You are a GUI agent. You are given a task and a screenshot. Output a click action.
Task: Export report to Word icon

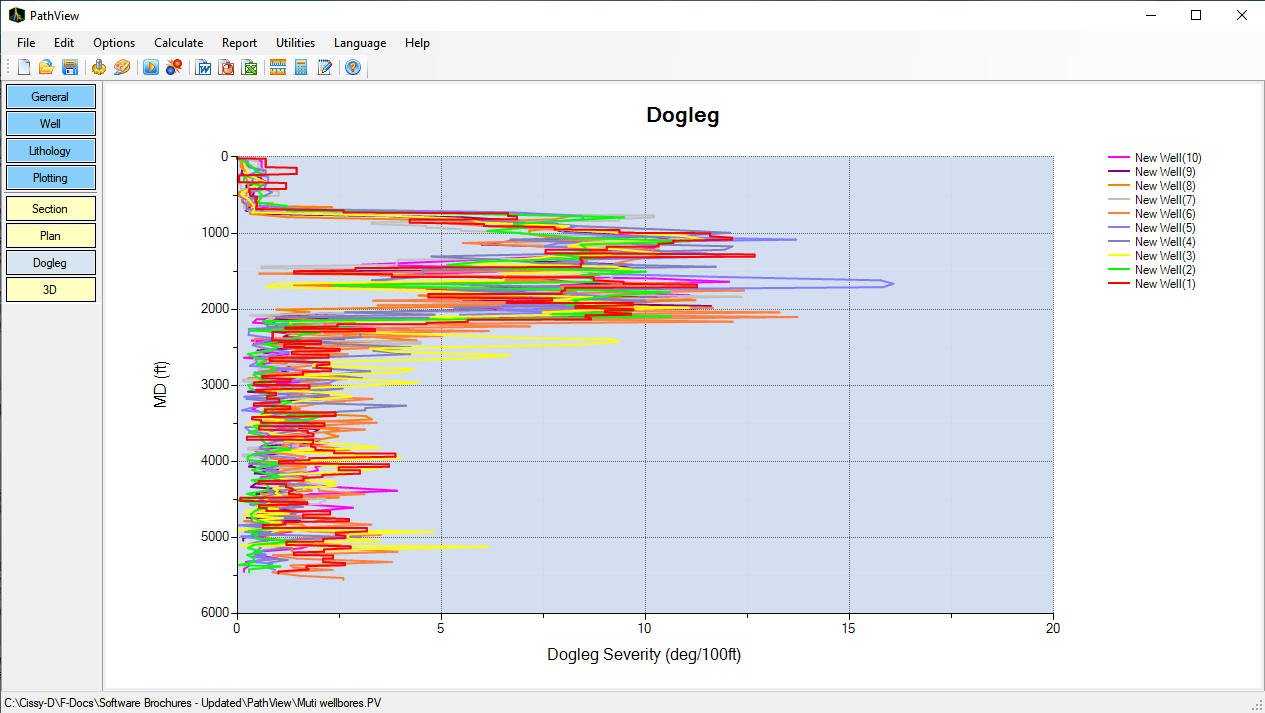[x=204, y=68]
